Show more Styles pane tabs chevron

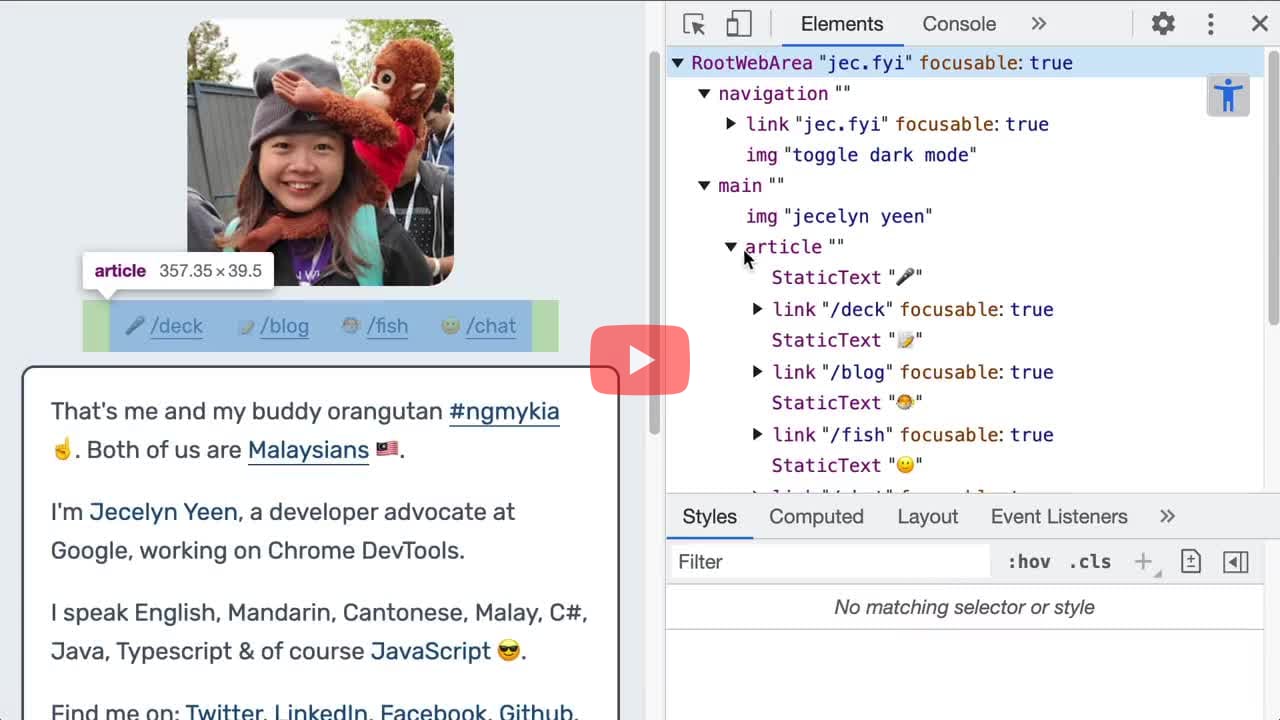(1167, 517)
